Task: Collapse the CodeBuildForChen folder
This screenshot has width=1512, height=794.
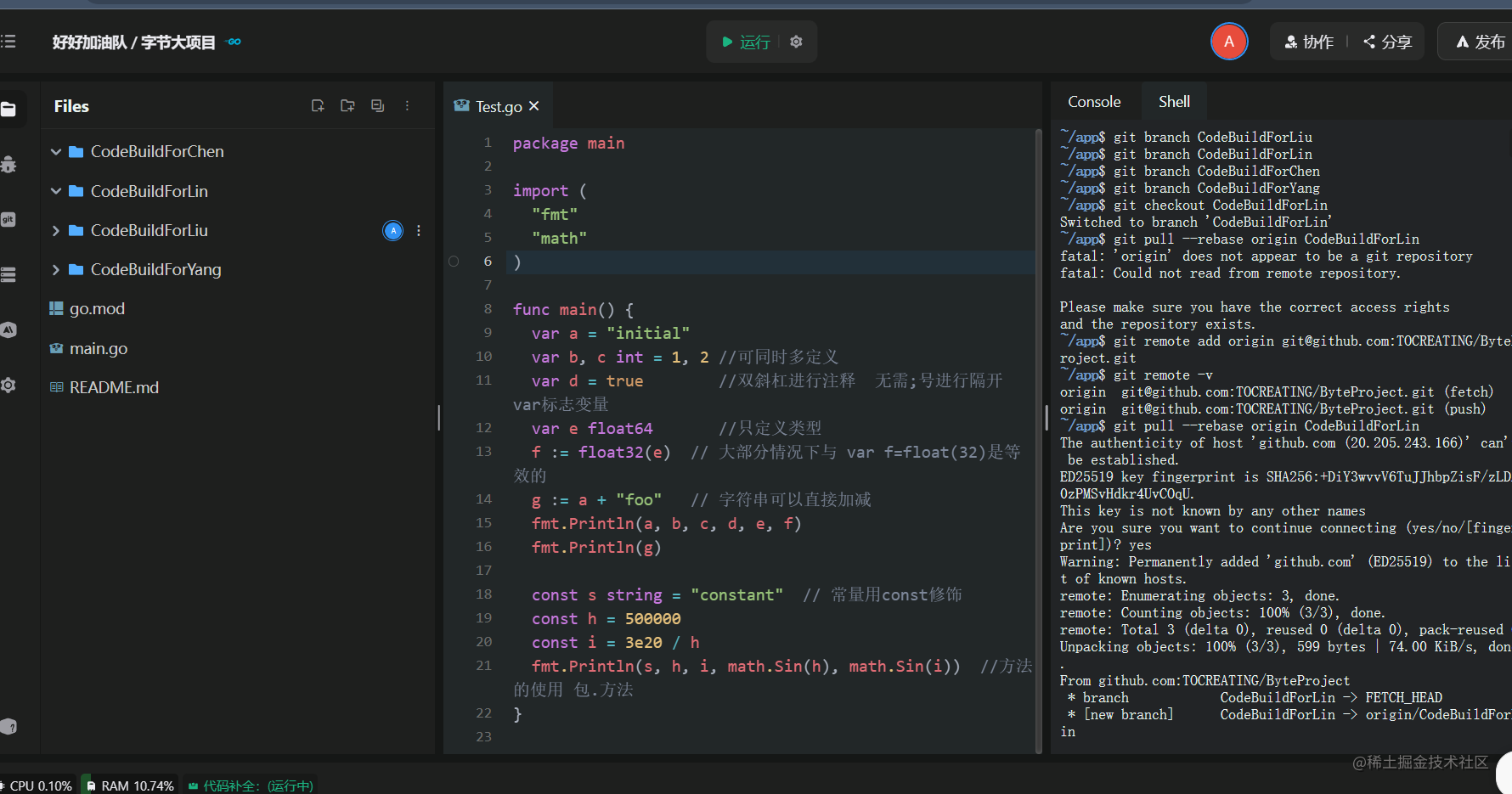Action: pos(56,152)
